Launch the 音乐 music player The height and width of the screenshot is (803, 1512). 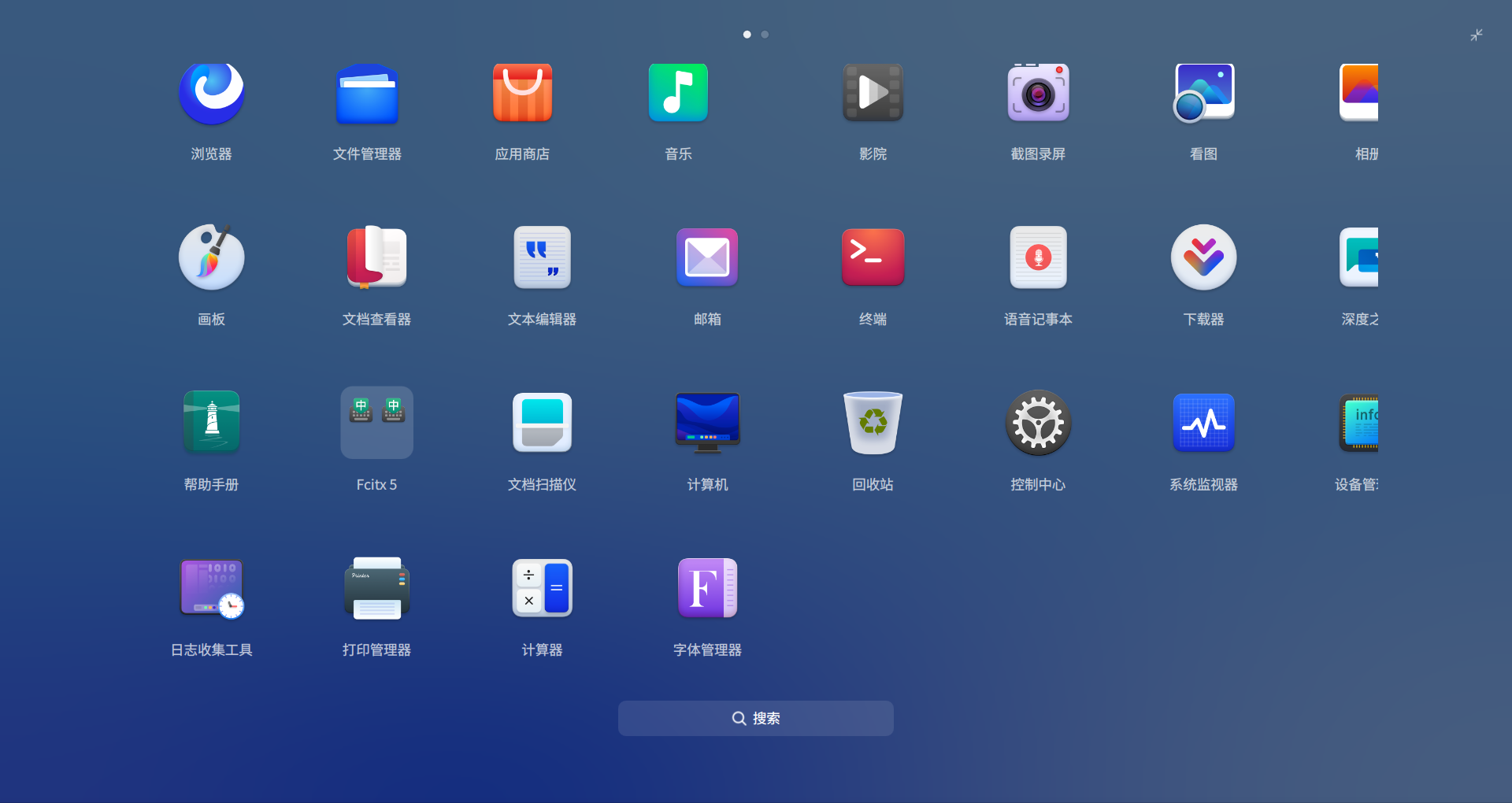pyautogui.click(x=678, y=93)
